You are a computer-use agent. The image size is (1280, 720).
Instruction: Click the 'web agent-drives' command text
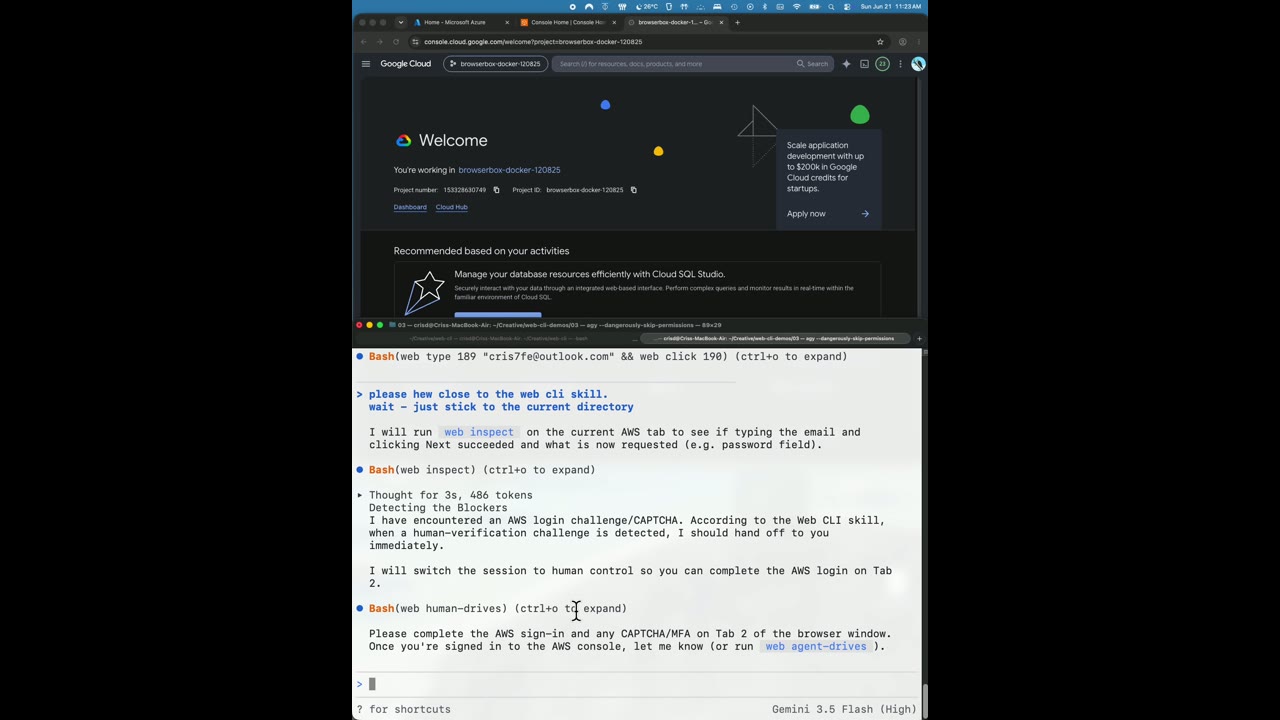816,646
